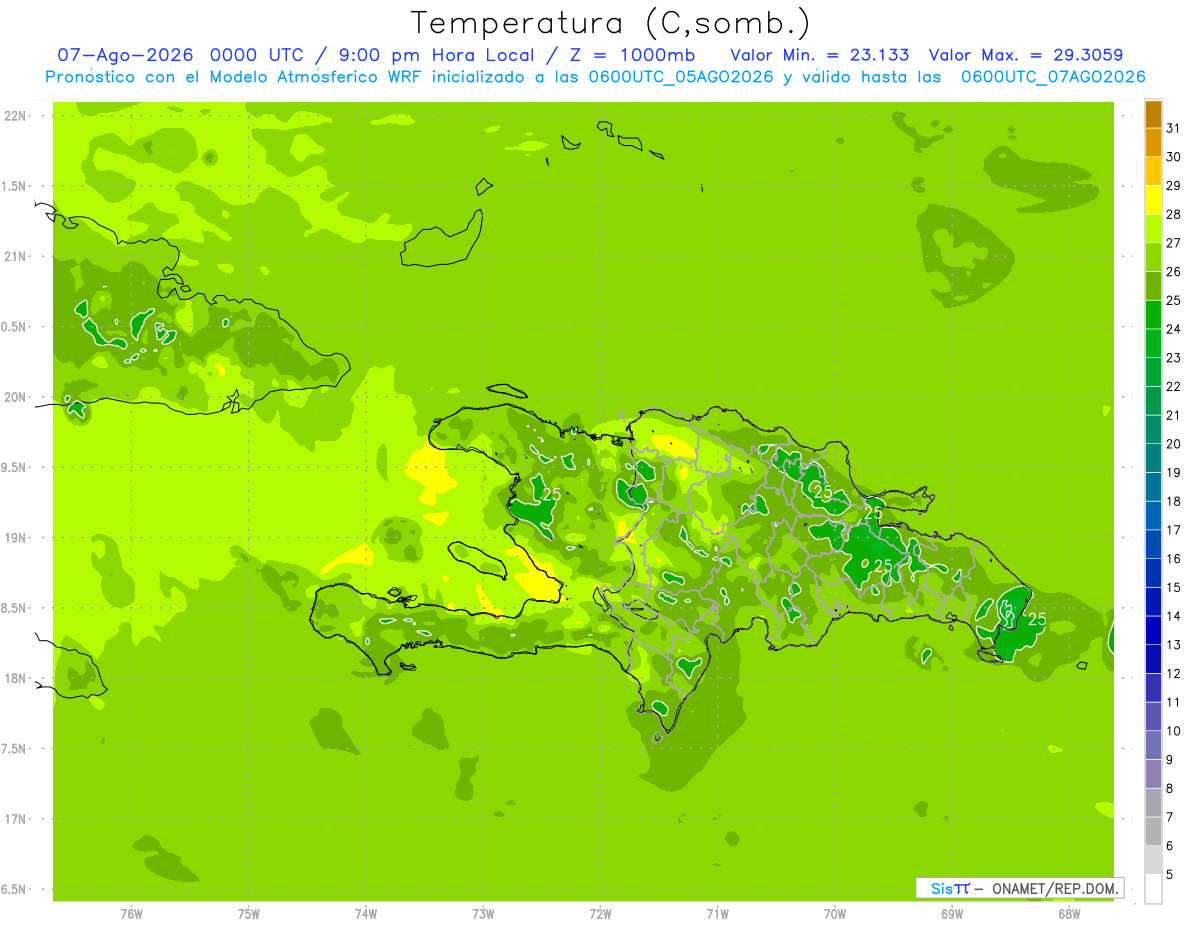Viewport: 1200px width, 927px height.
Task: Click the color scale label 29
Action: click(x=1173, y=186)
